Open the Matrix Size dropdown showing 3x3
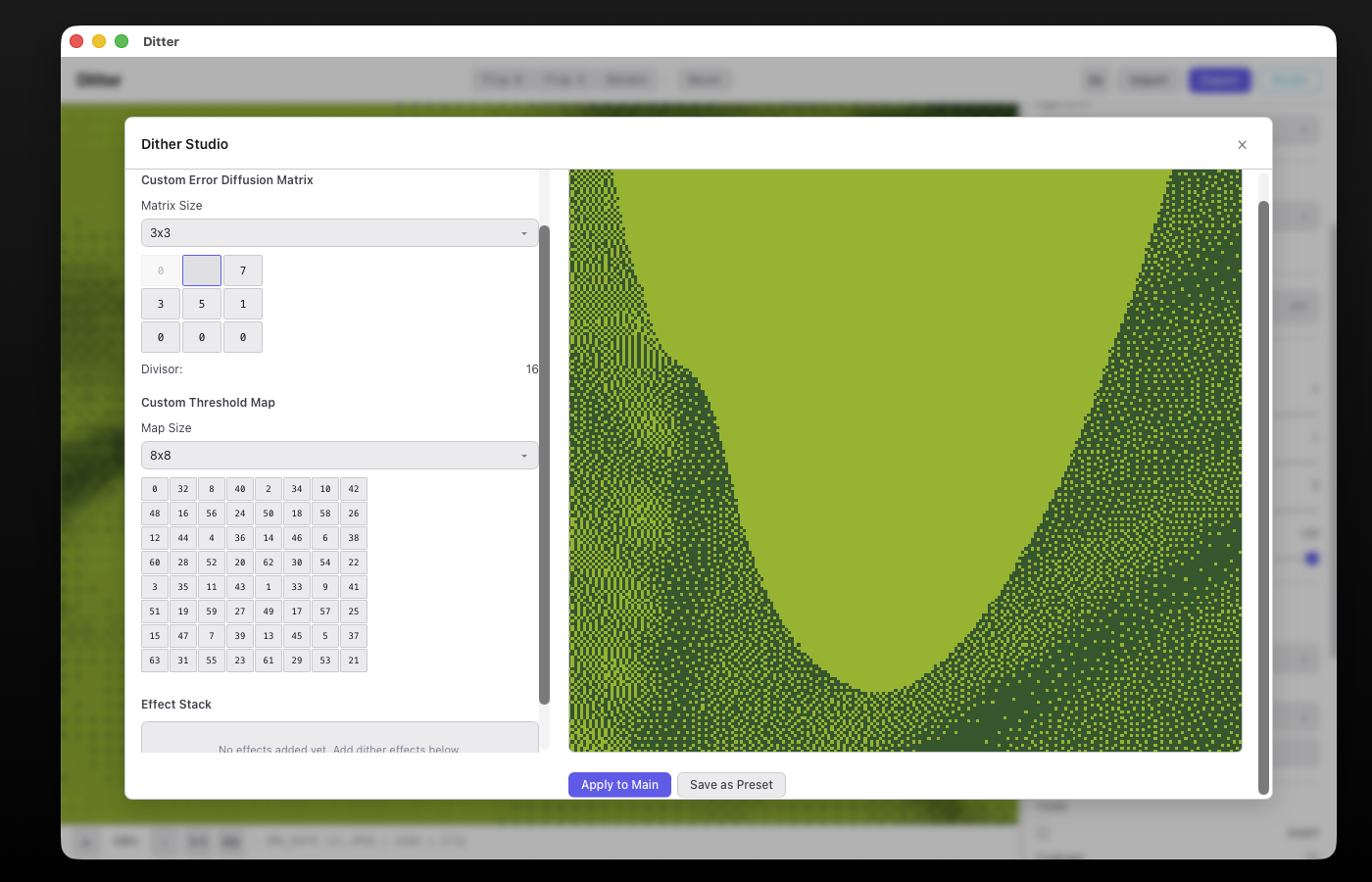1372x882 pixels. click(x=339, y=232)
